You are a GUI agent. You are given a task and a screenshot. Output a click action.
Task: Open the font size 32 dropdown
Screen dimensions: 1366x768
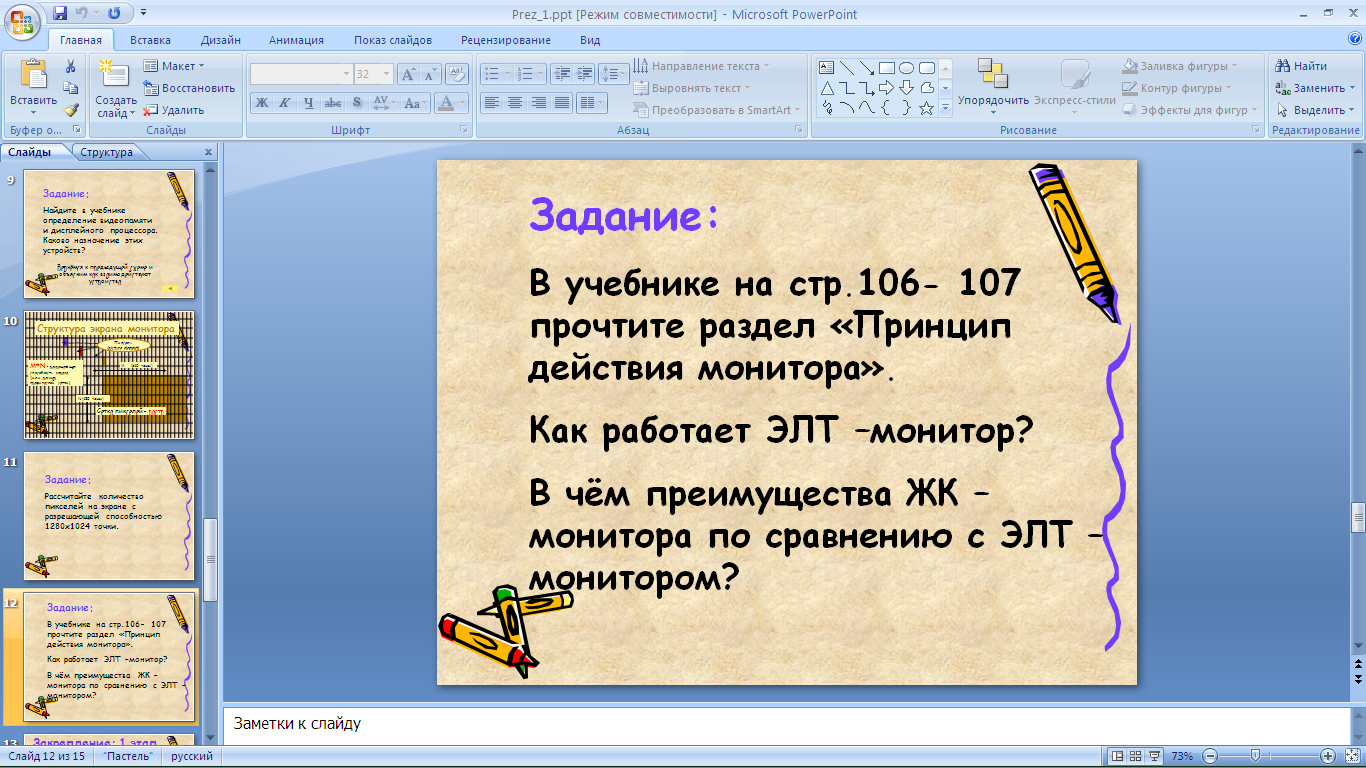click(x=386, y=74)
